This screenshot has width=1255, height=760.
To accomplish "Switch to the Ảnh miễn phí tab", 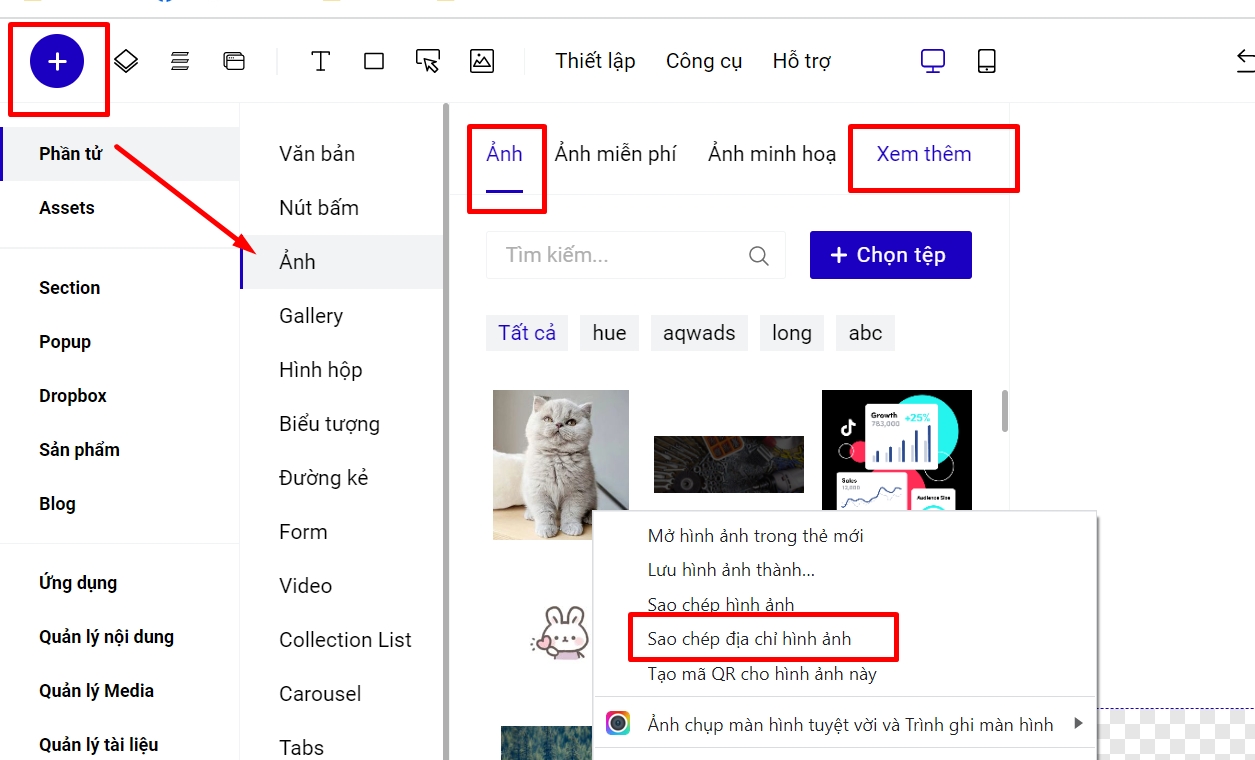I will (615, 154).
